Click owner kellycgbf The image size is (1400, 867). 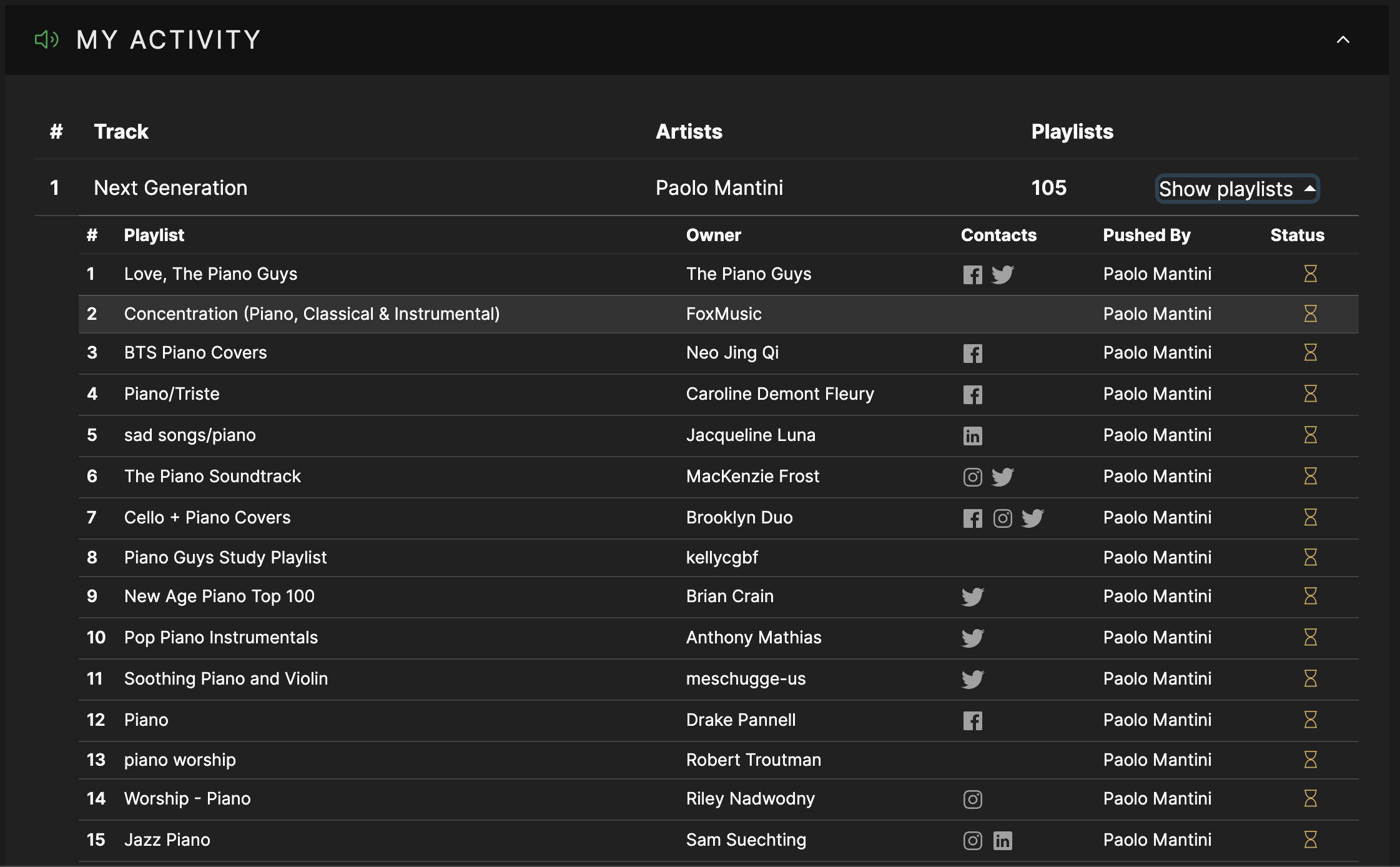[x=722, y=558]
